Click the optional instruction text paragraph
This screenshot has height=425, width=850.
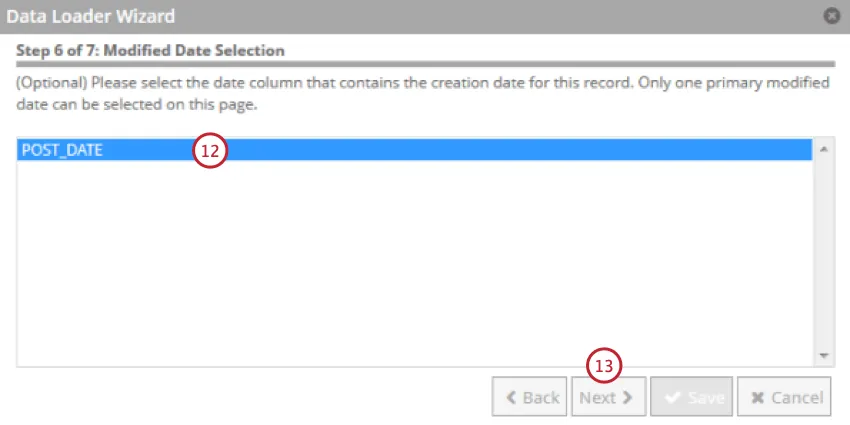click(400, 94)
